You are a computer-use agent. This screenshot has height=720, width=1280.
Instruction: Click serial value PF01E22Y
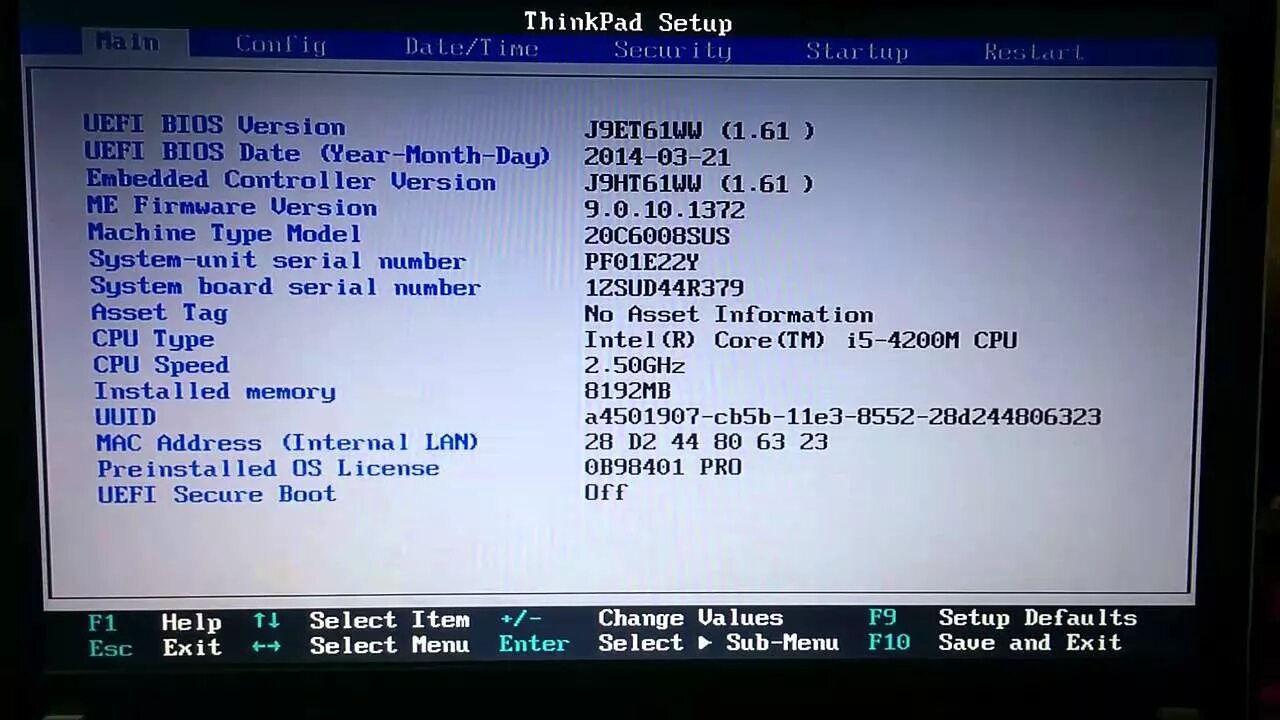pos(641,262)
